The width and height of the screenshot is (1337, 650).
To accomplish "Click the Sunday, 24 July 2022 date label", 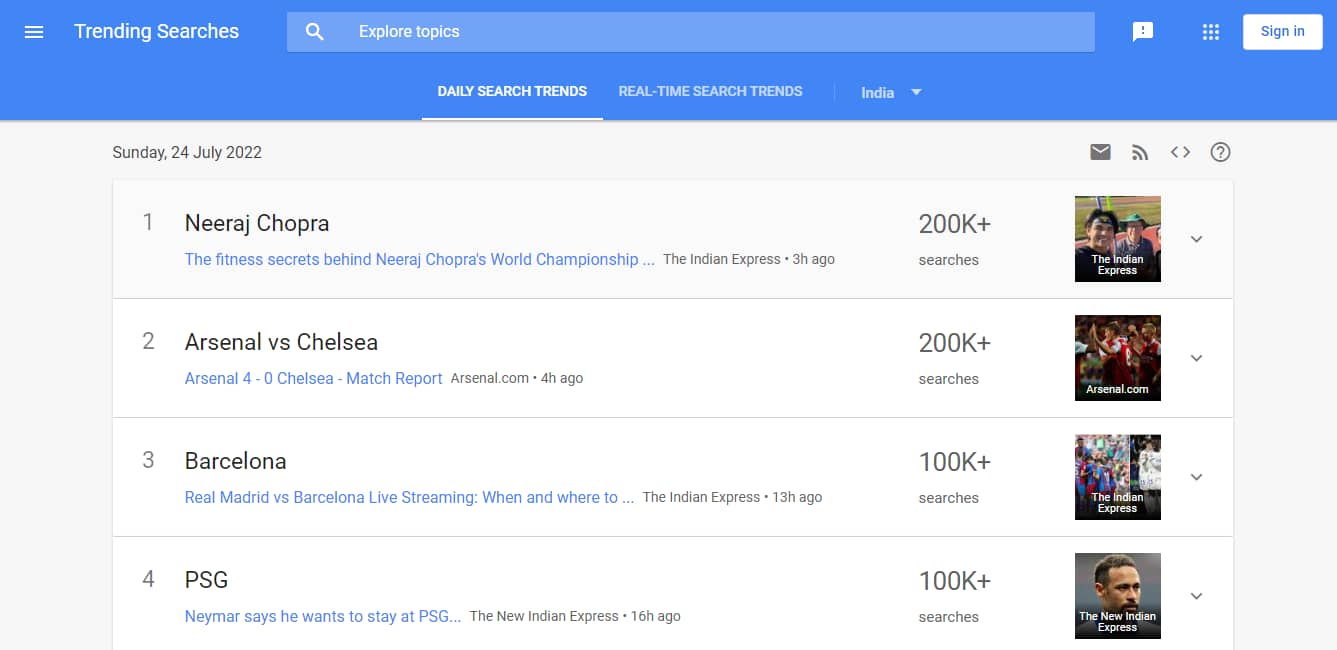I will coord(187,152).
